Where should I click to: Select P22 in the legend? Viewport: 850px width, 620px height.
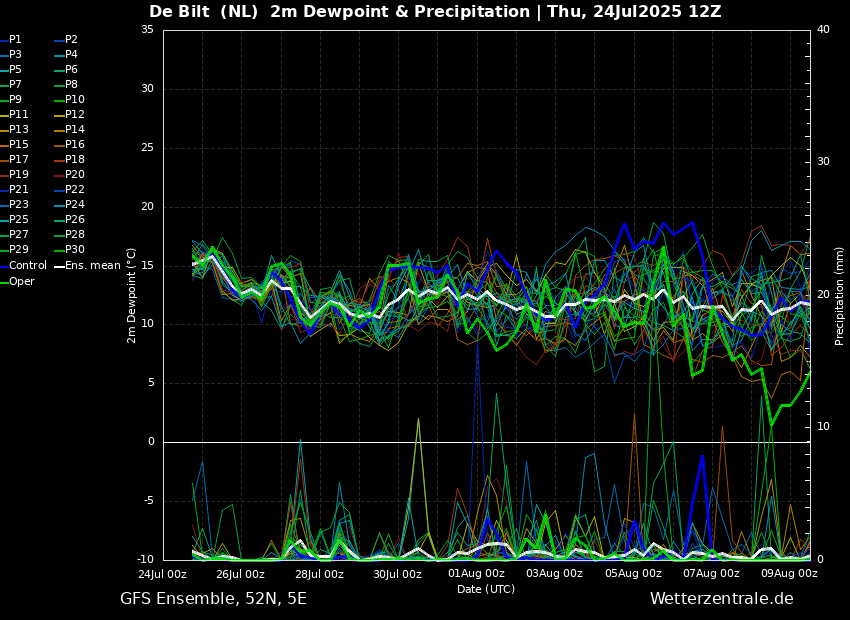(75, 190)
